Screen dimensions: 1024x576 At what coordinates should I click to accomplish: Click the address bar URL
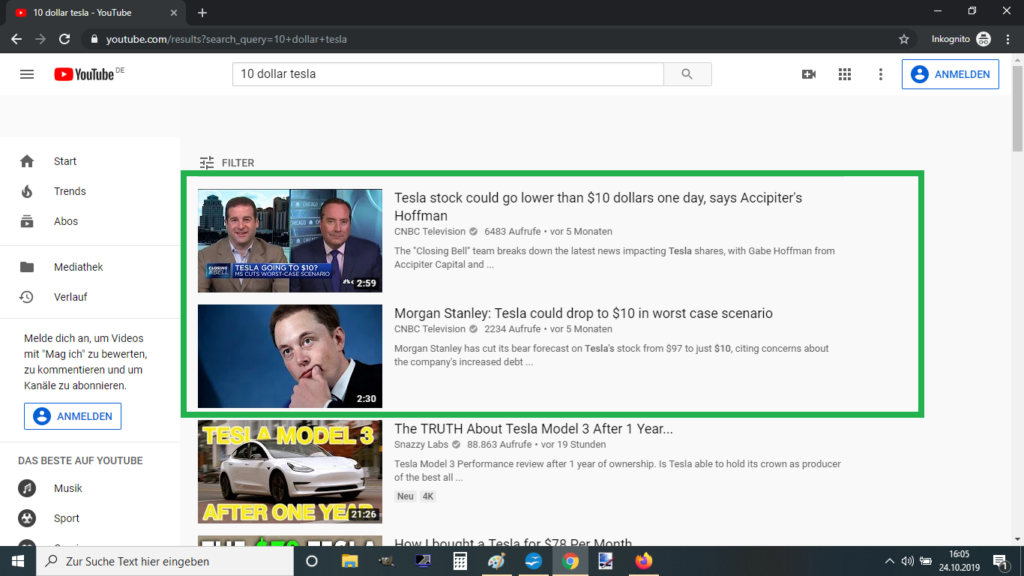(226, 39)
